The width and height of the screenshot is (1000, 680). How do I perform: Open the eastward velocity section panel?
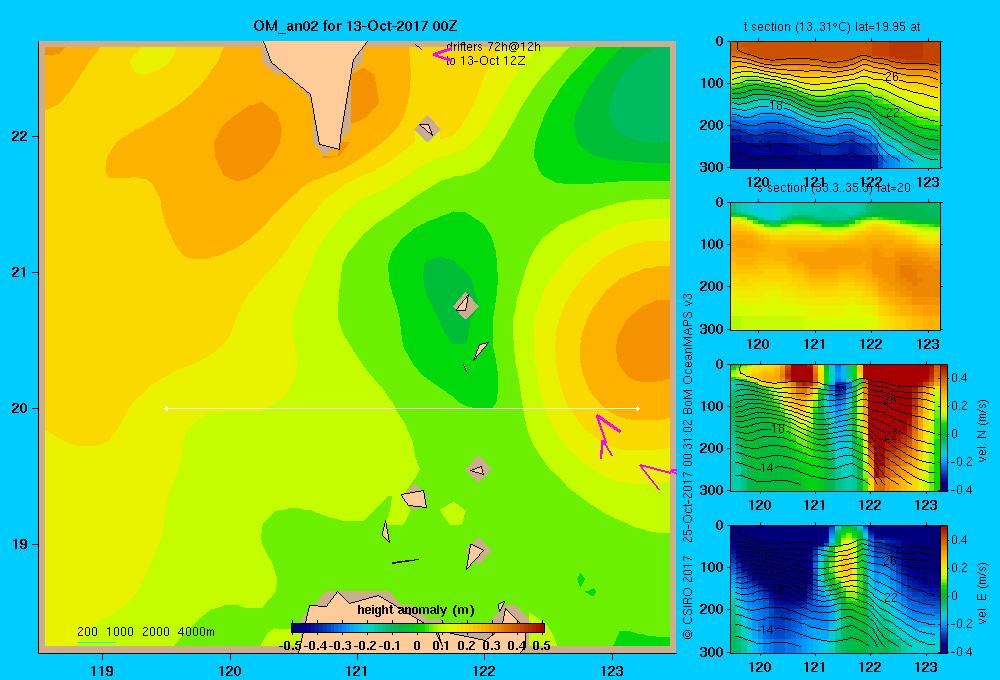point(835,589)
